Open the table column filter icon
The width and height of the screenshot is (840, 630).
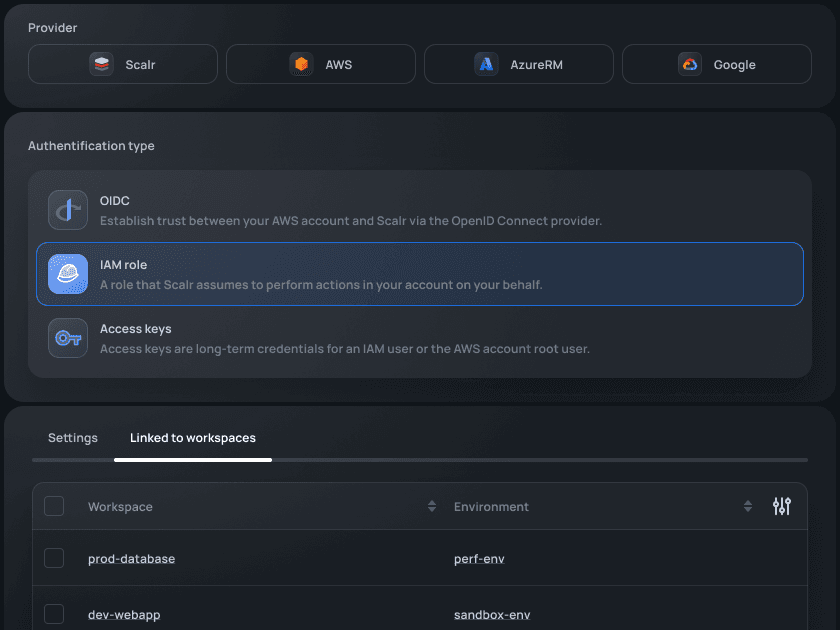[x=782, y=506]
